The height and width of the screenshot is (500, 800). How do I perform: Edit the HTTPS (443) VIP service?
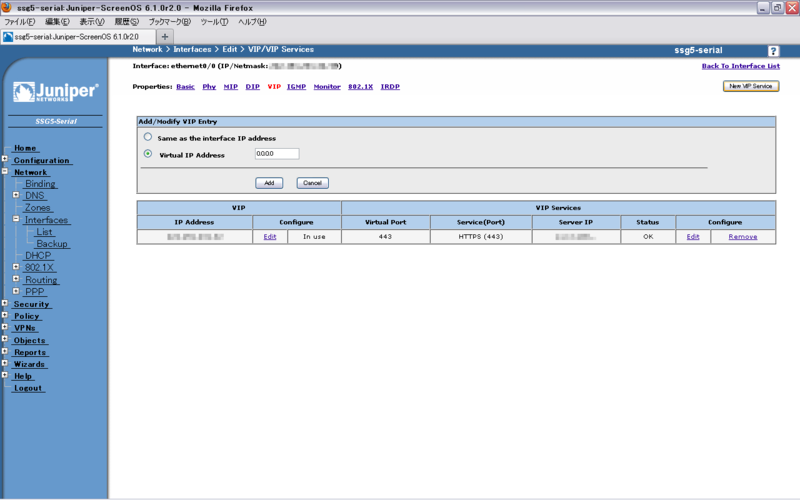693,237
